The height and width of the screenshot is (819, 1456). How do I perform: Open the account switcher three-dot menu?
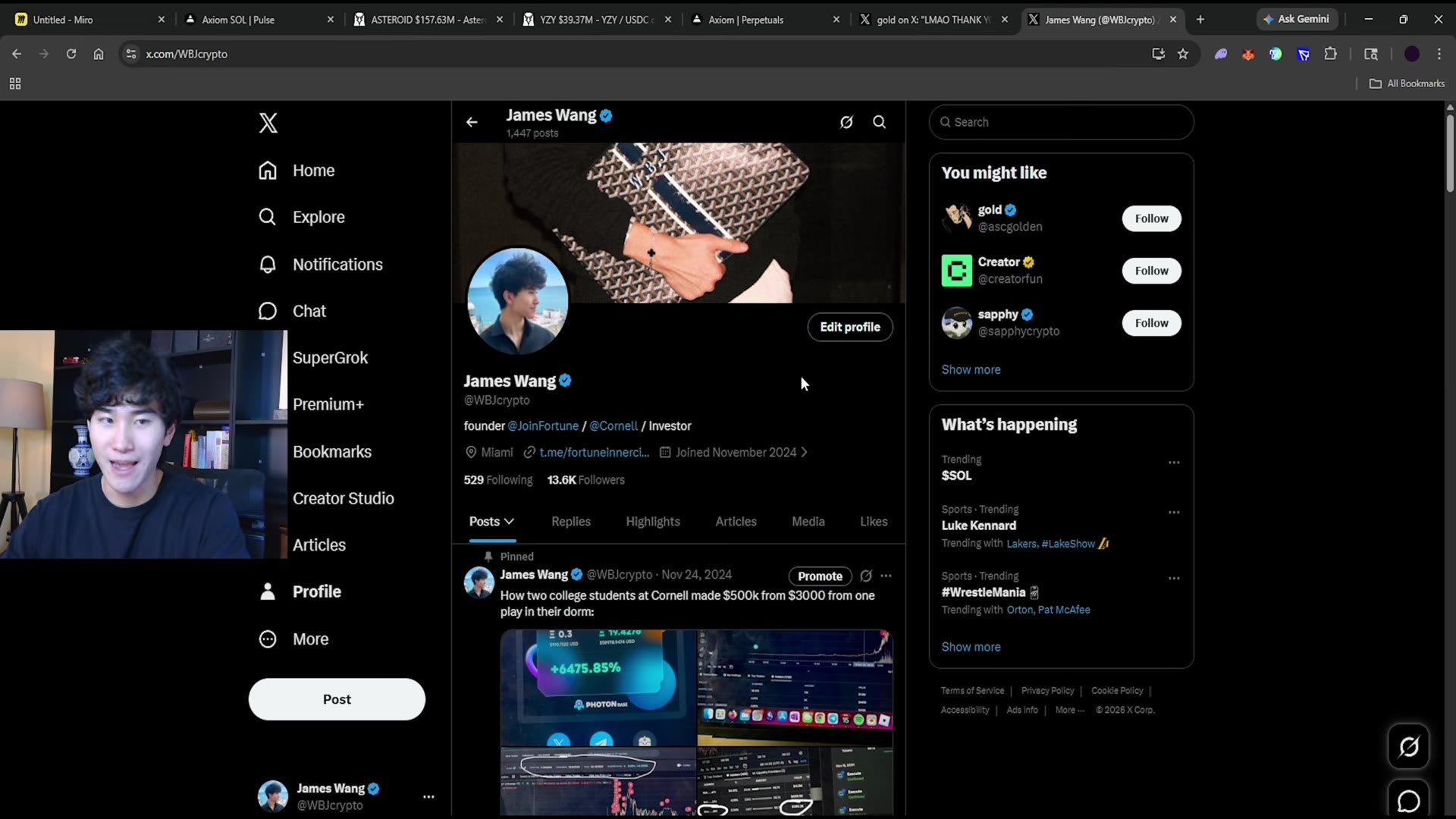428,797
